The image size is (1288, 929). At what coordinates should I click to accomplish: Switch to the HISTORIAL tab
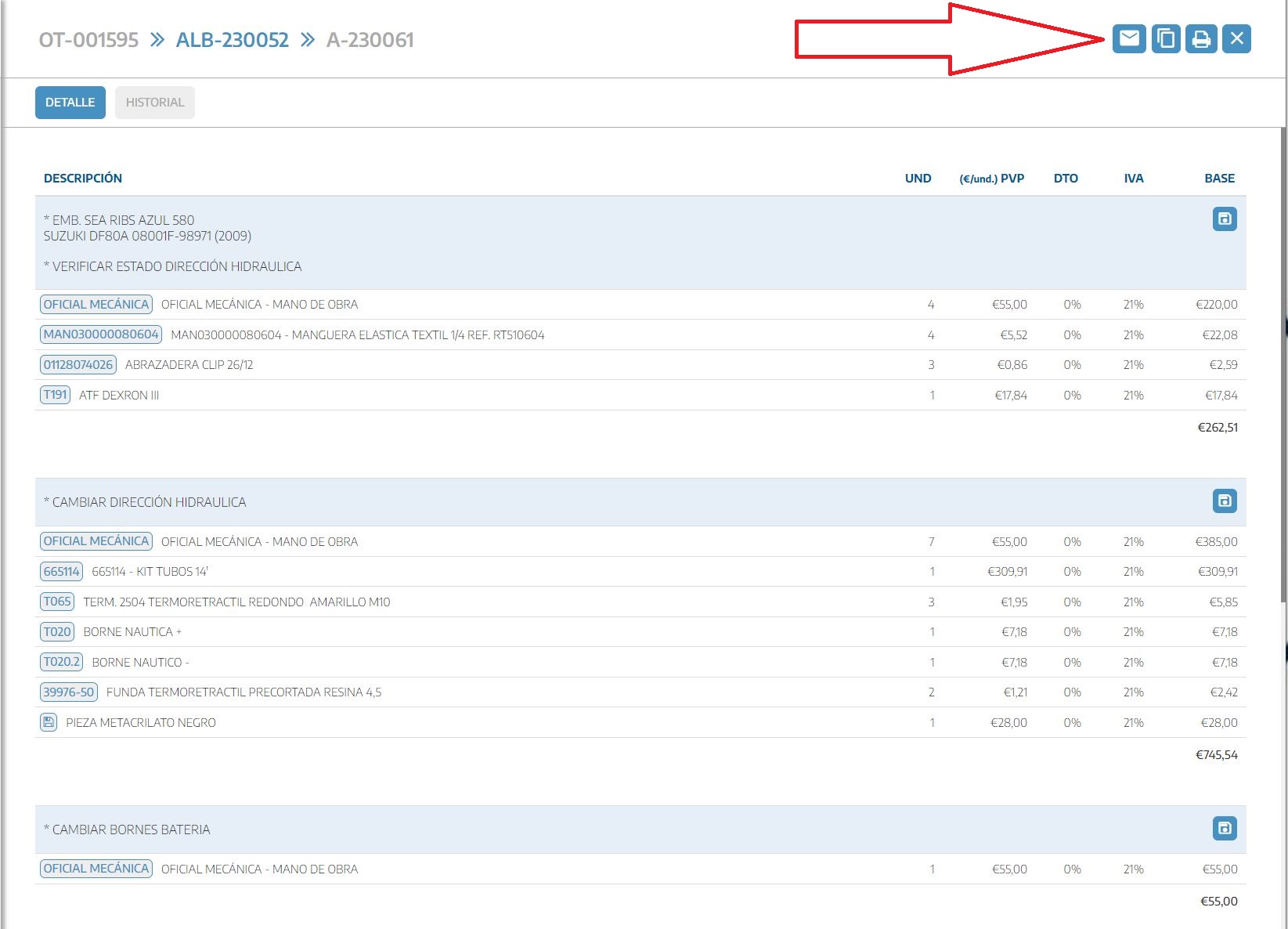coord(154,103)
